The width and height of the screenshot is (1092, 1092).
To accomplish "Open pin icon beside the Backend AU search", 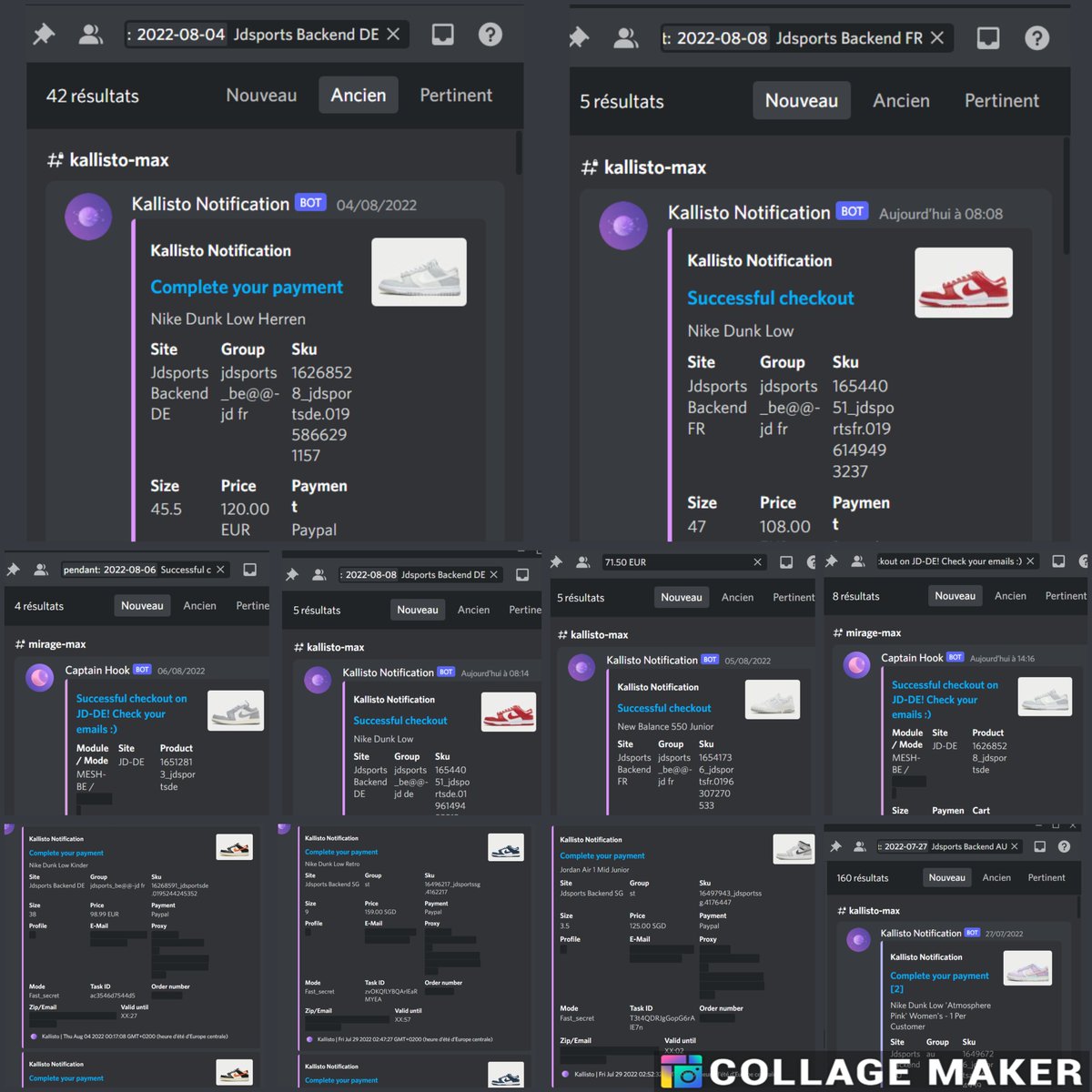I will coord(835,846).
